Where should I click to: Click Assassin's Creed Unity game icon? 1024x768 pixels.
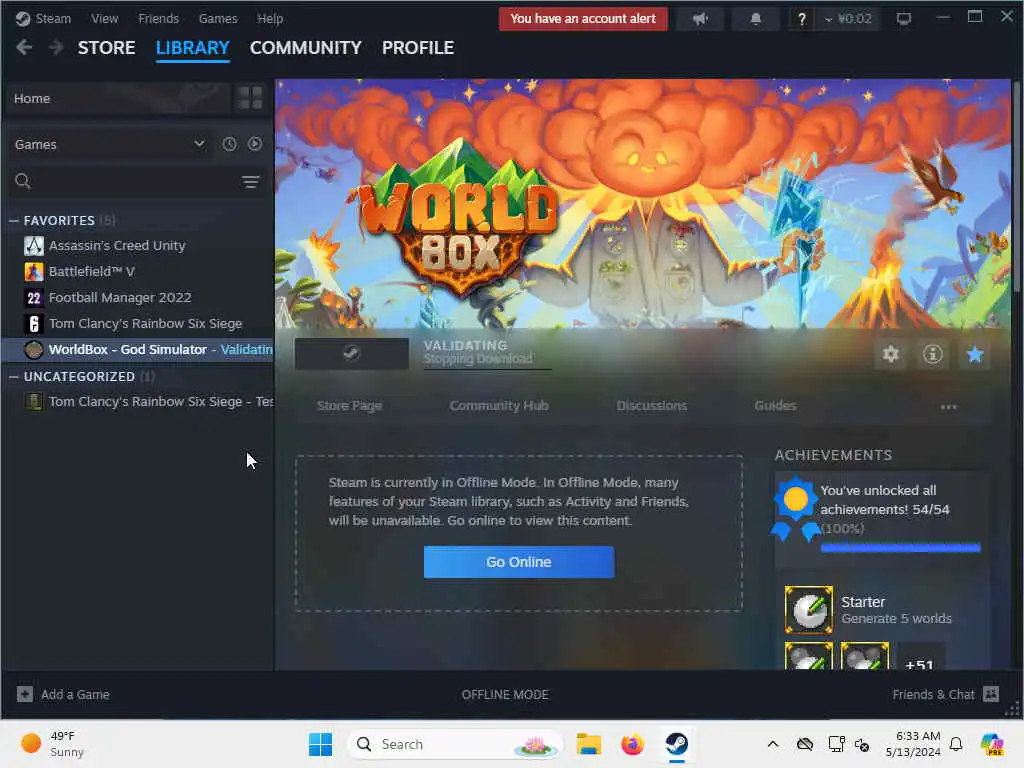[x=34, y=246]
